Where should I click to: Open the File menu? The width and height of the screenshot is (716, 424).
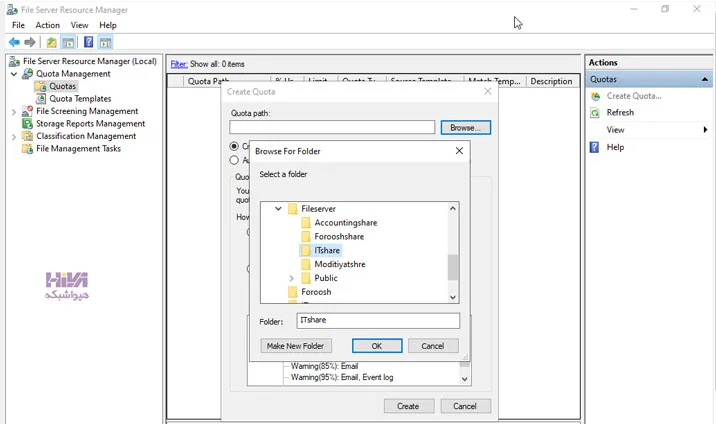pyautogui.click(x=18, y=25)
